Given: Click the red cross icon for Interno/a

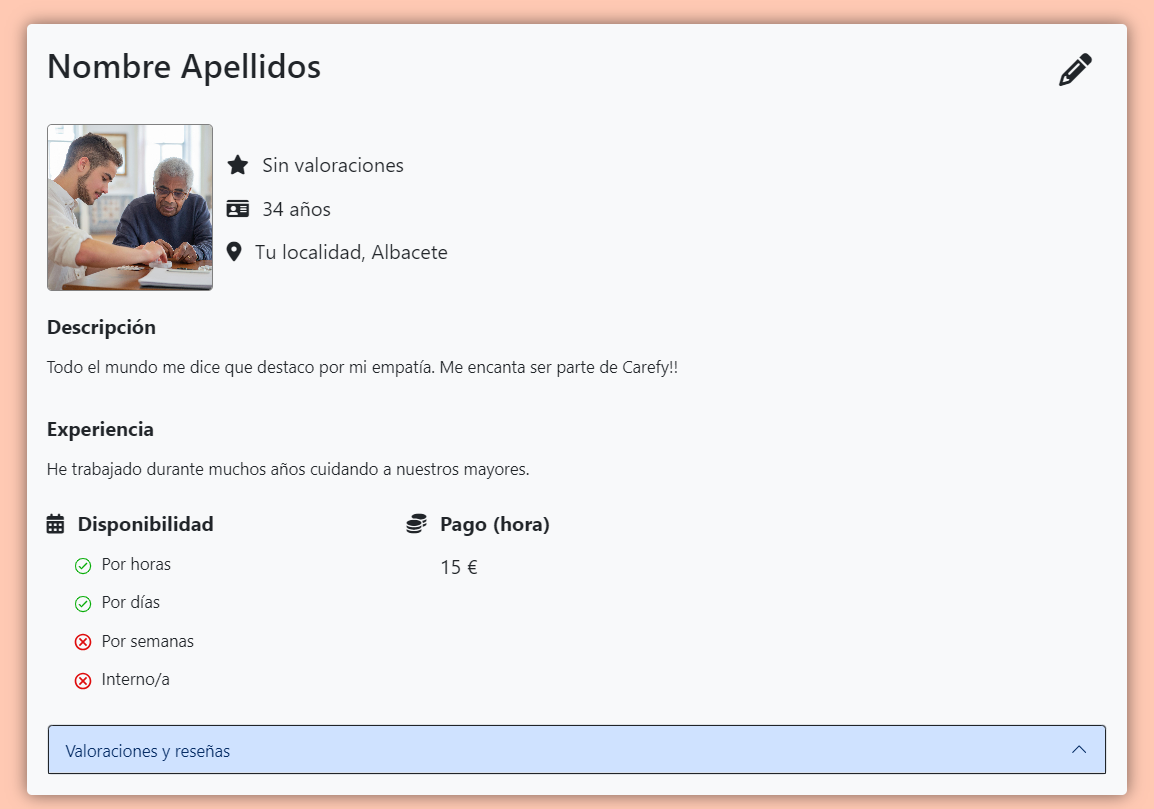Looking at the screenshot, I should [x=83, y=679].
